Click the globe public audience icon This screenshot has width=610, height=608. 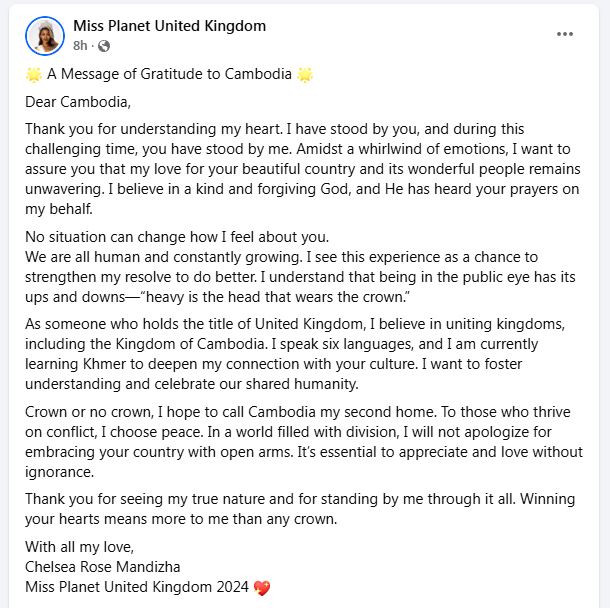[104, 46]
